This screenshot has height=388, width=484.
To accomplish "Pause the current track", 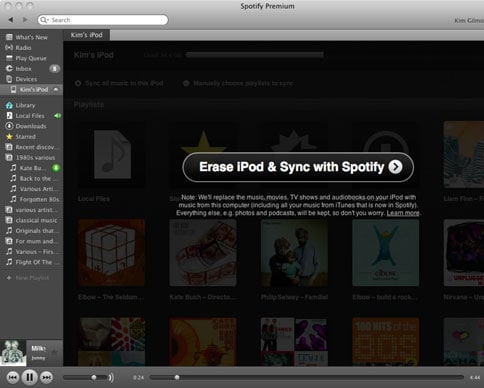I will 29,377.
